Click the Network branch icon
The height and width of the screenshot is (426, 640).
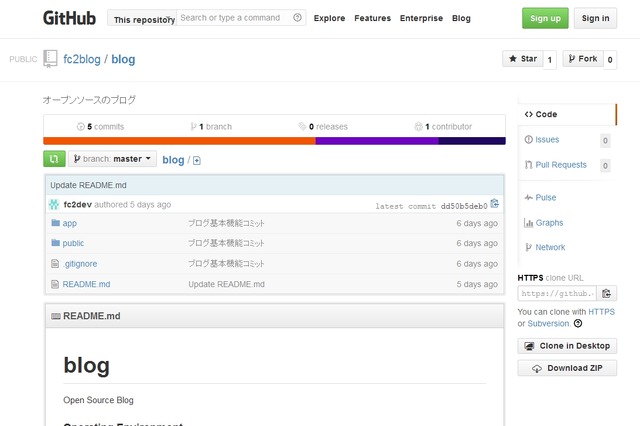coord(529,247)
